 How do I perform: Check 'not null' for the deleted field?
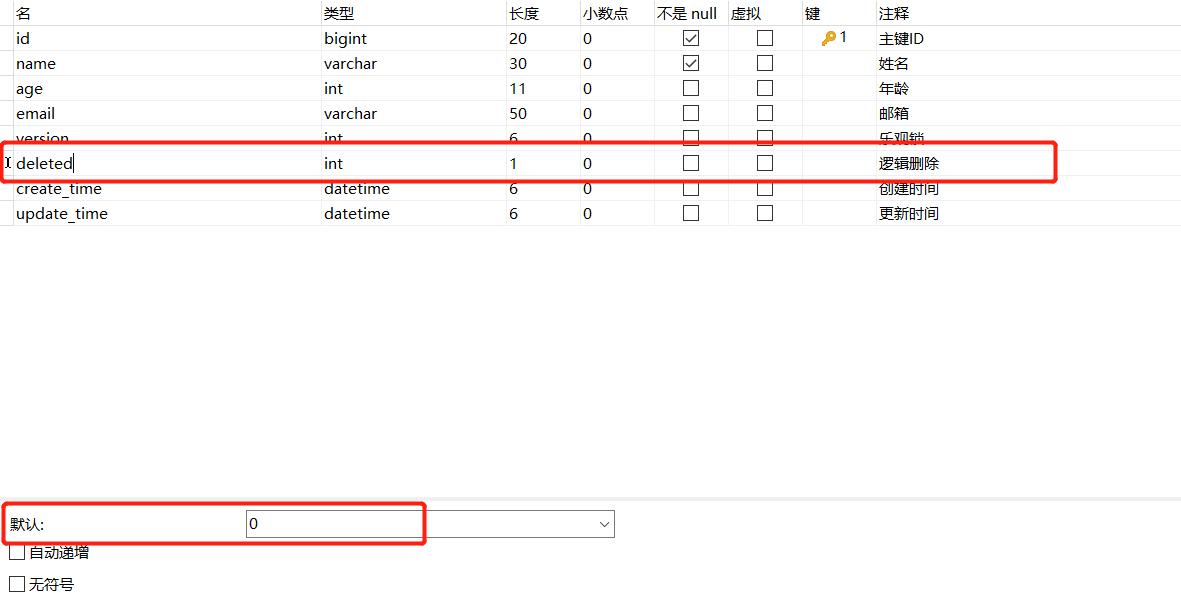point(691,163)
